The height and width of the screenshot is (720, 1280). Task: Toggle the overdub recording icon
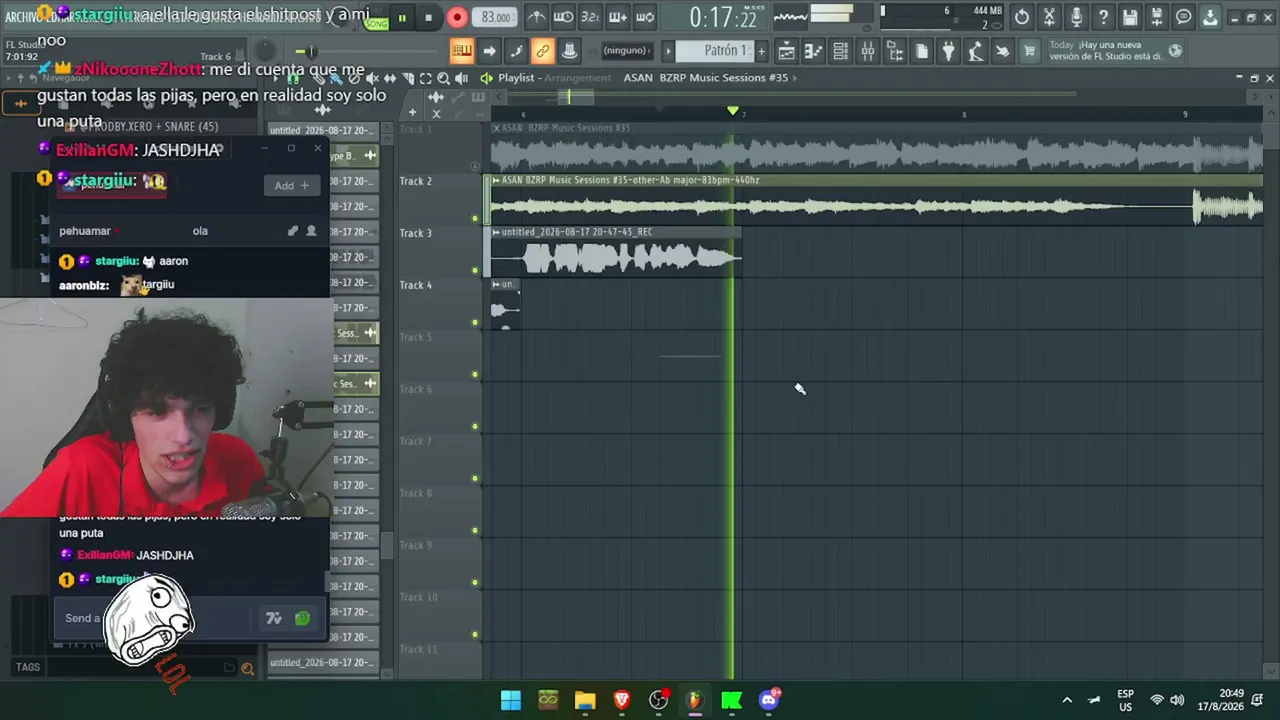coord(617,17)
